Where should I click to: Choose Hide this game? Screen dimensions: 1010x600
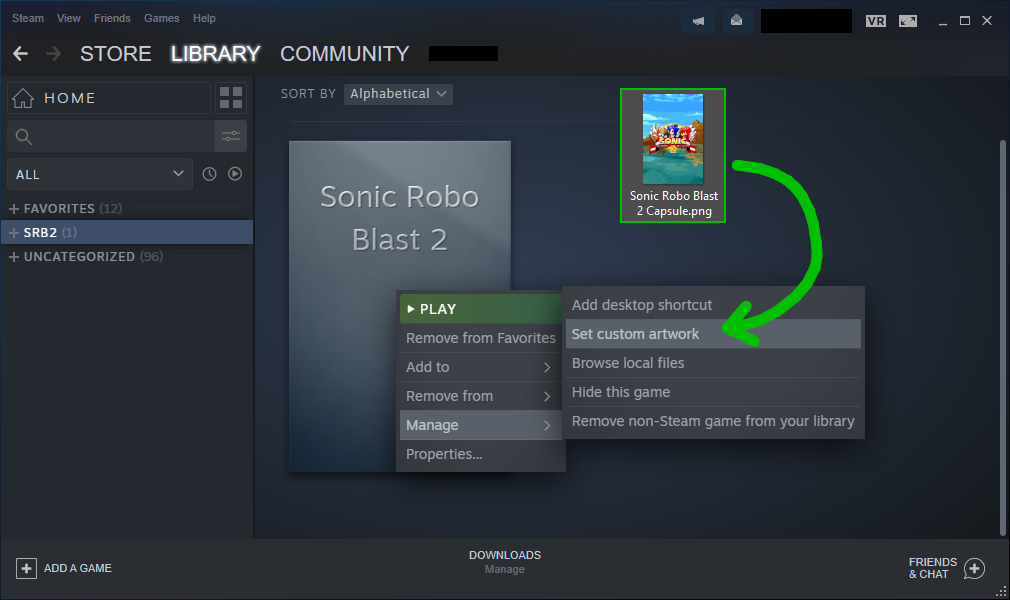(713, 392)
